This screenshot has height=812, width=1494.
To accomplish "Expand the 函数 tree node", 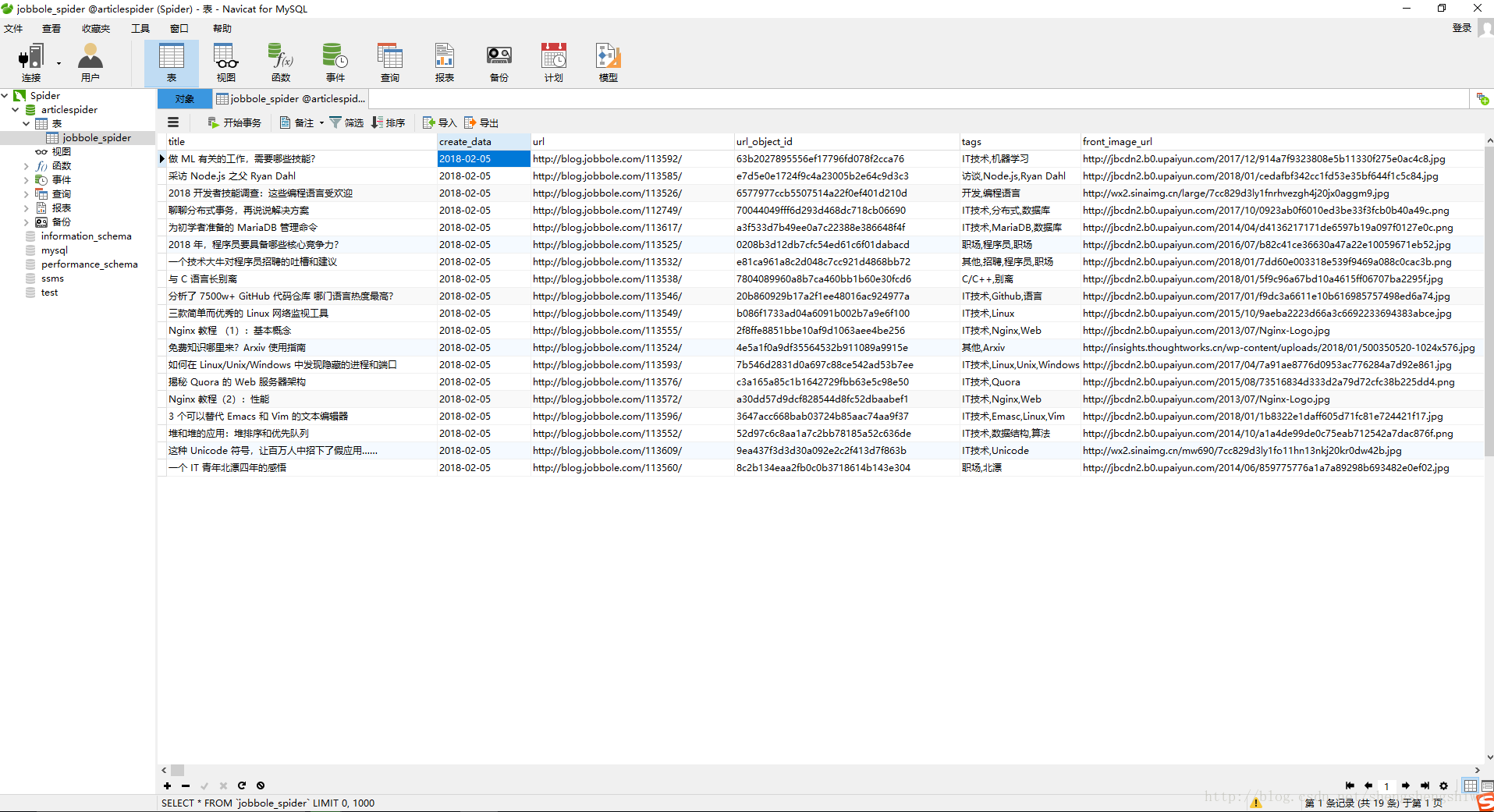I will coord(26,165).
